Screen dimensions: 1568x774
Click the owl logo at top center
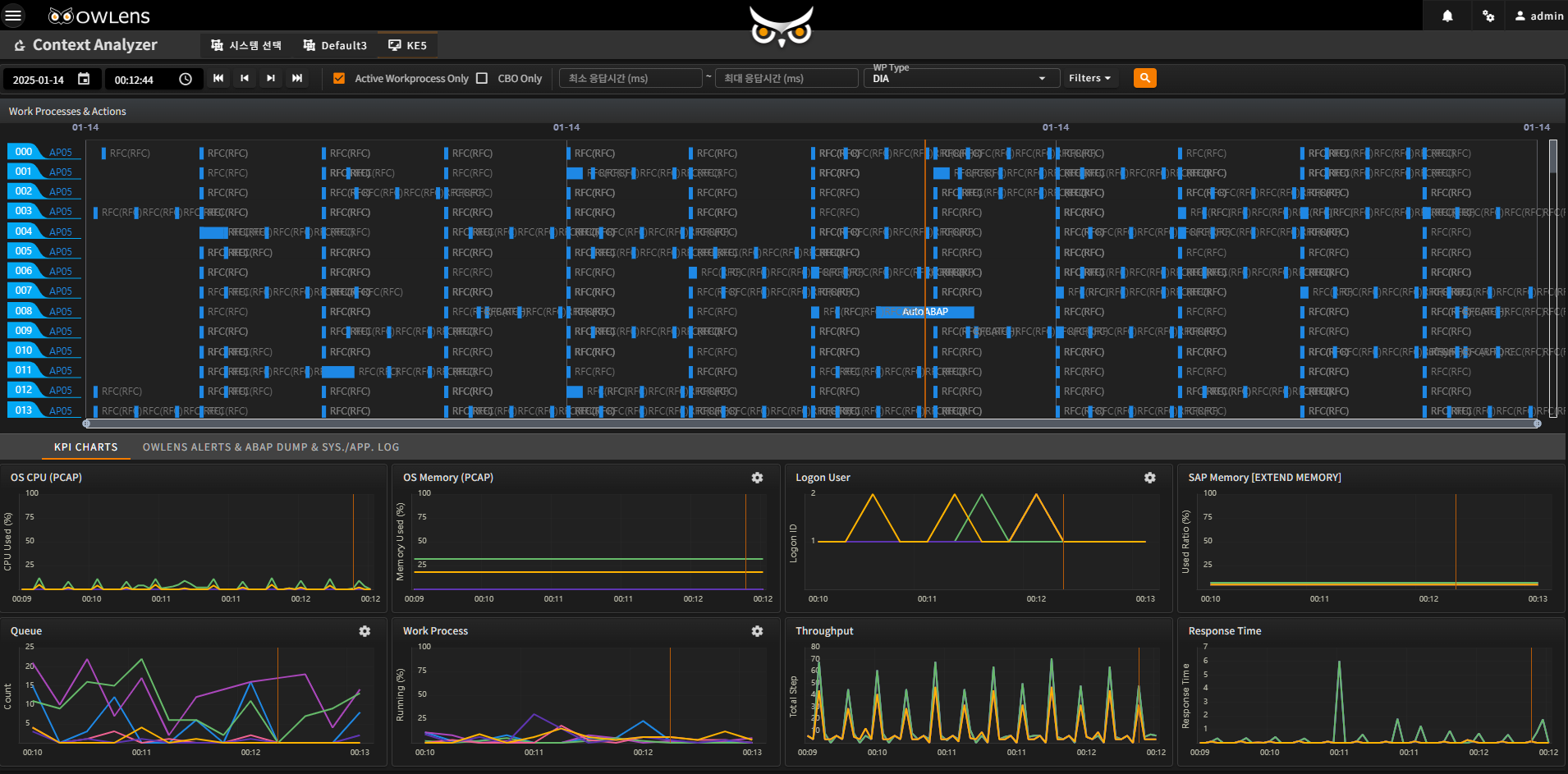click(x=782, y=26)
